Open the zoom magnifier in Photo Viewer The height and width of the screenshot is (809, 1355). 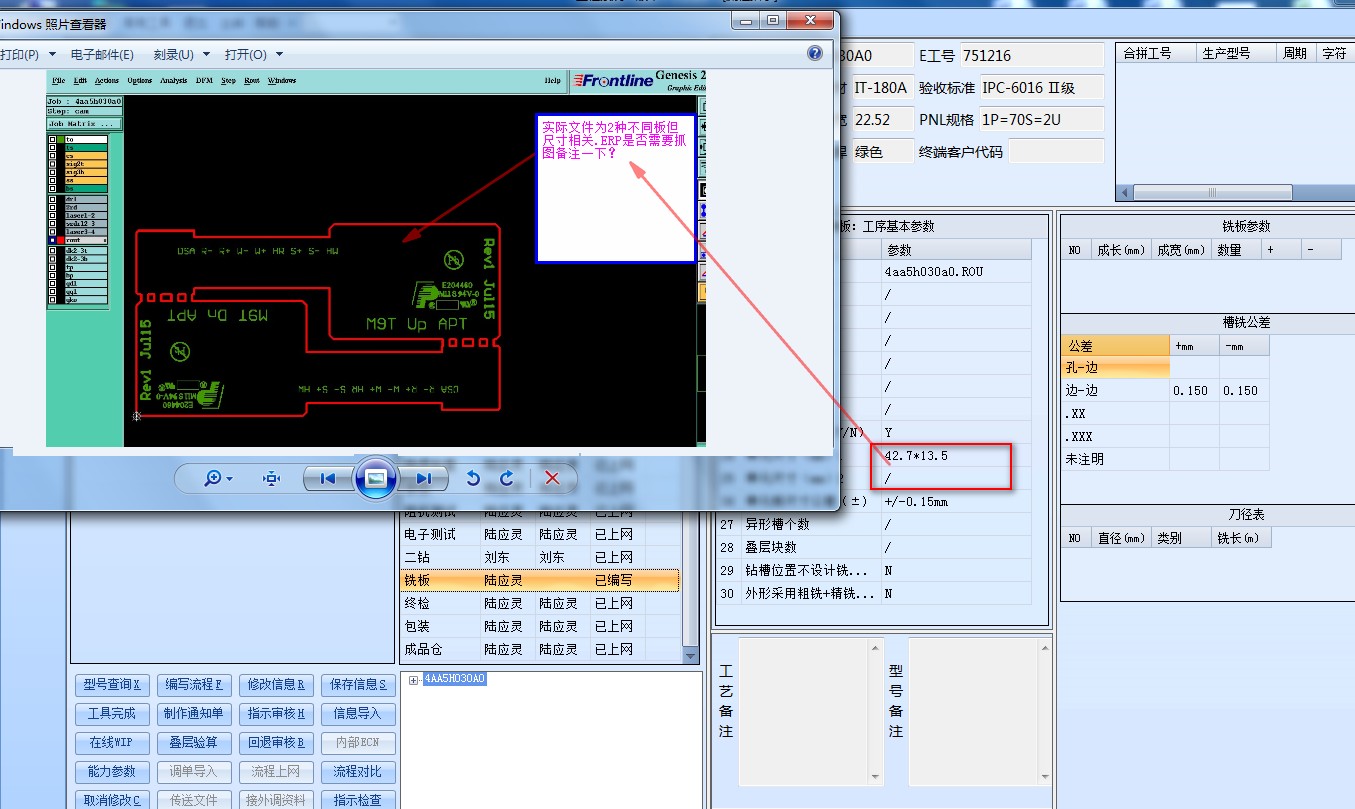[217, 478]
